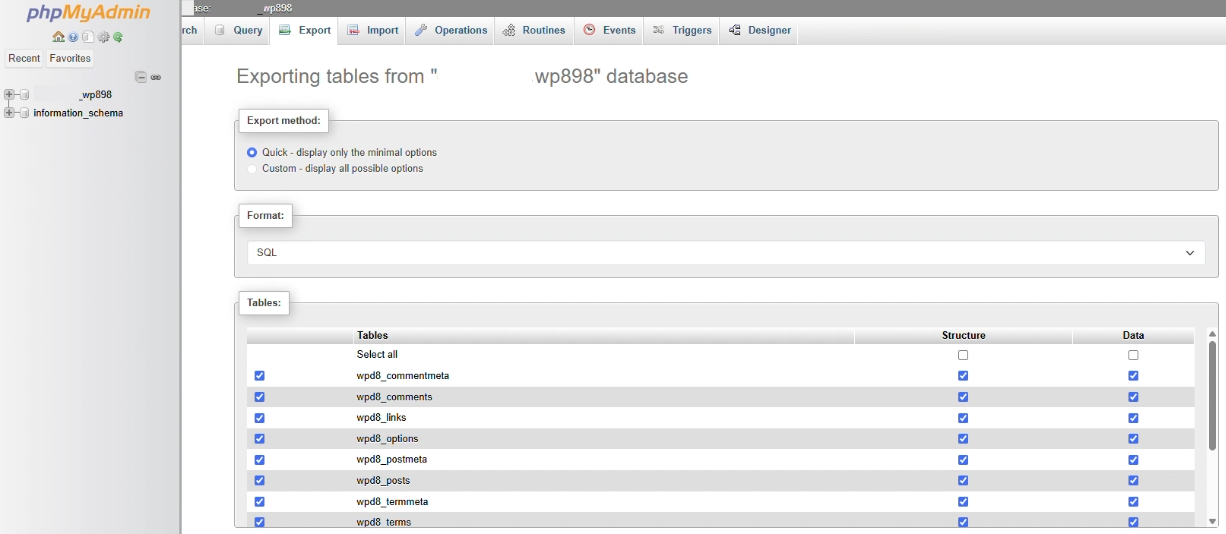Open the _wp898 database link
Screen dimensions: 1226x534
[95, 95]
